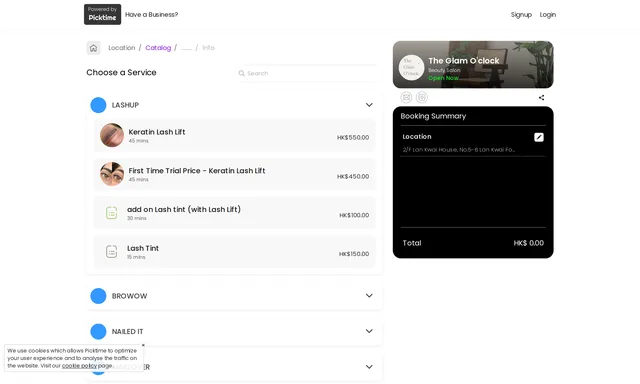Select the Catalog breadcrumb step
Viewport: 640px width, 384px height.
[x=158, y=48]
